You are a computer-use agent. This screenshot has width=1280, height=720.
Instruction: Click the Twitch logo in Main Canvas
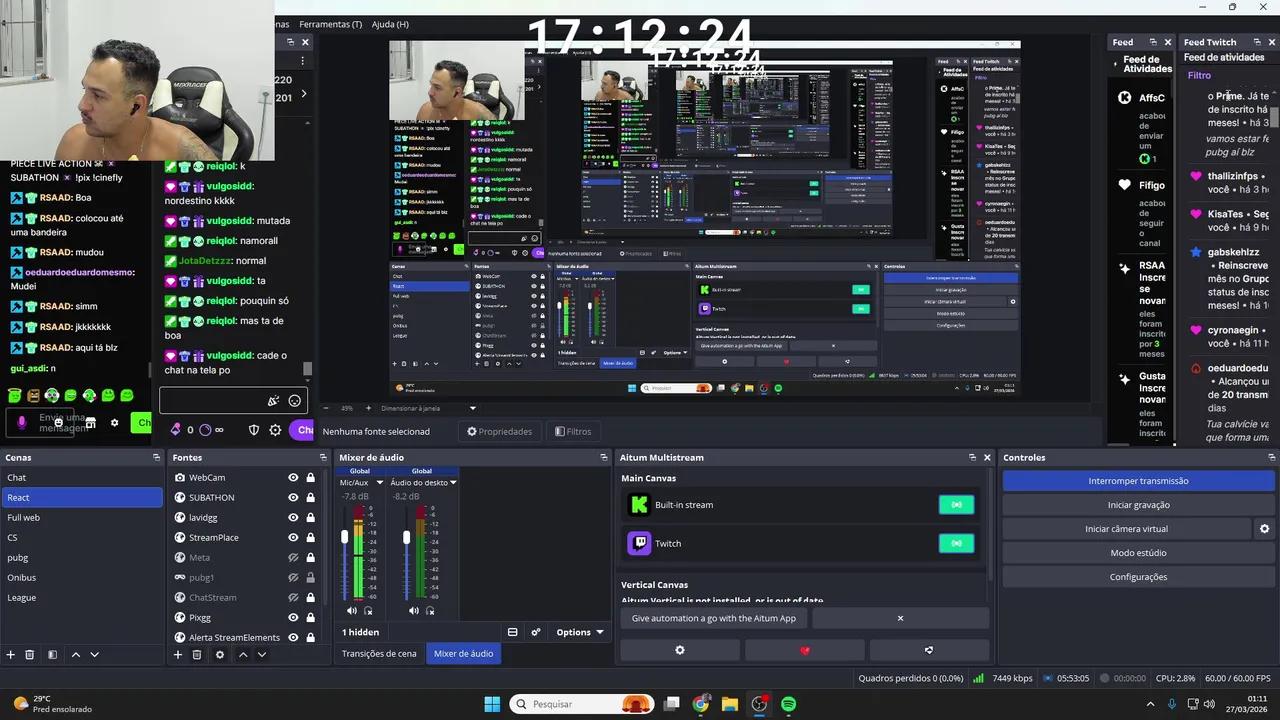point(639,543)
